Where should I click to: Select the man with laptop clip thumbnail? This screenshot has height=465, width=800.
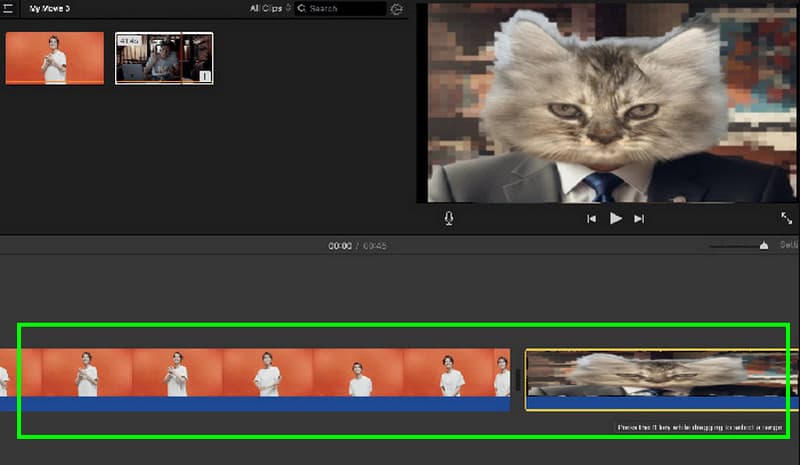pos(164,58)
